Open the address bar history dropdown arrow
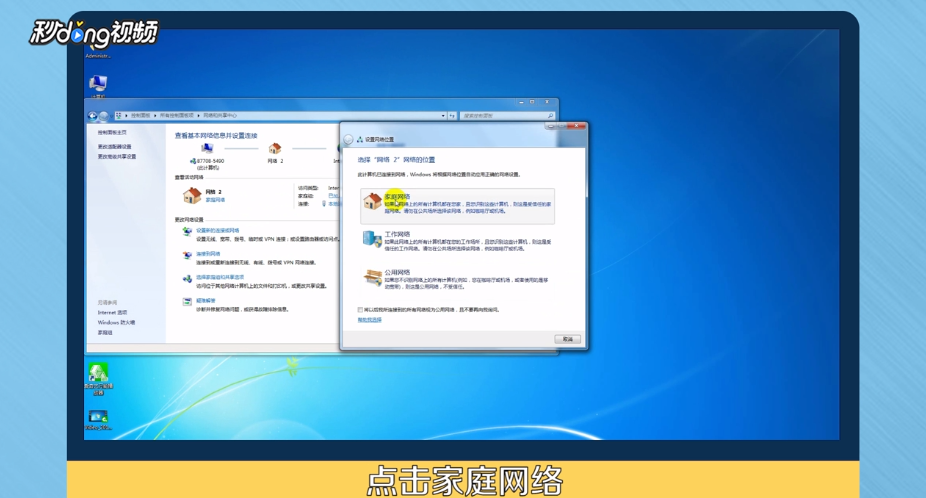 click(x=443, y=116)
